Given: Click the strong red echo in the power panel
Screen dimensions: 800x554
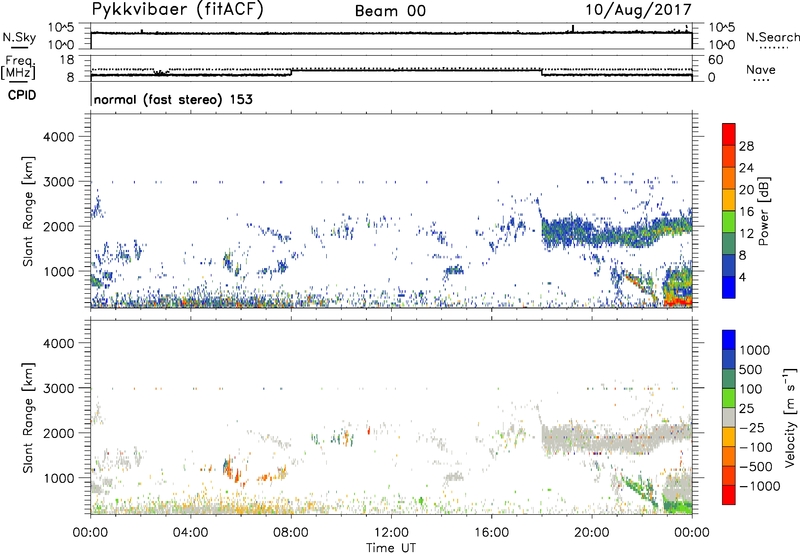Looking at the screenshot, I should [678, 302].
